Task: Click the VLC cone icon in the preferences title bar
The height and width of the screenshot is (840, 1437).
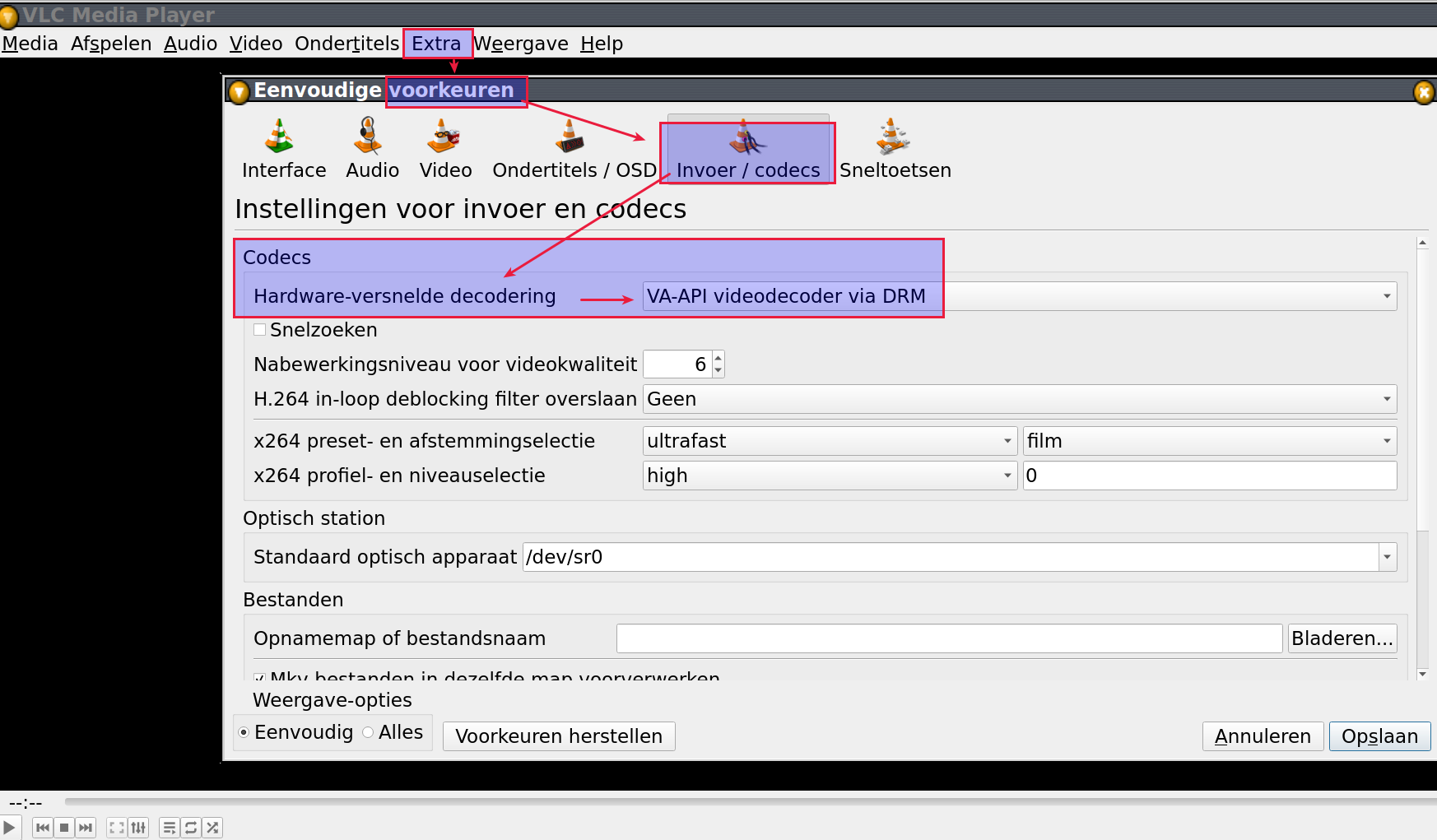Action: tap(239, 91)
